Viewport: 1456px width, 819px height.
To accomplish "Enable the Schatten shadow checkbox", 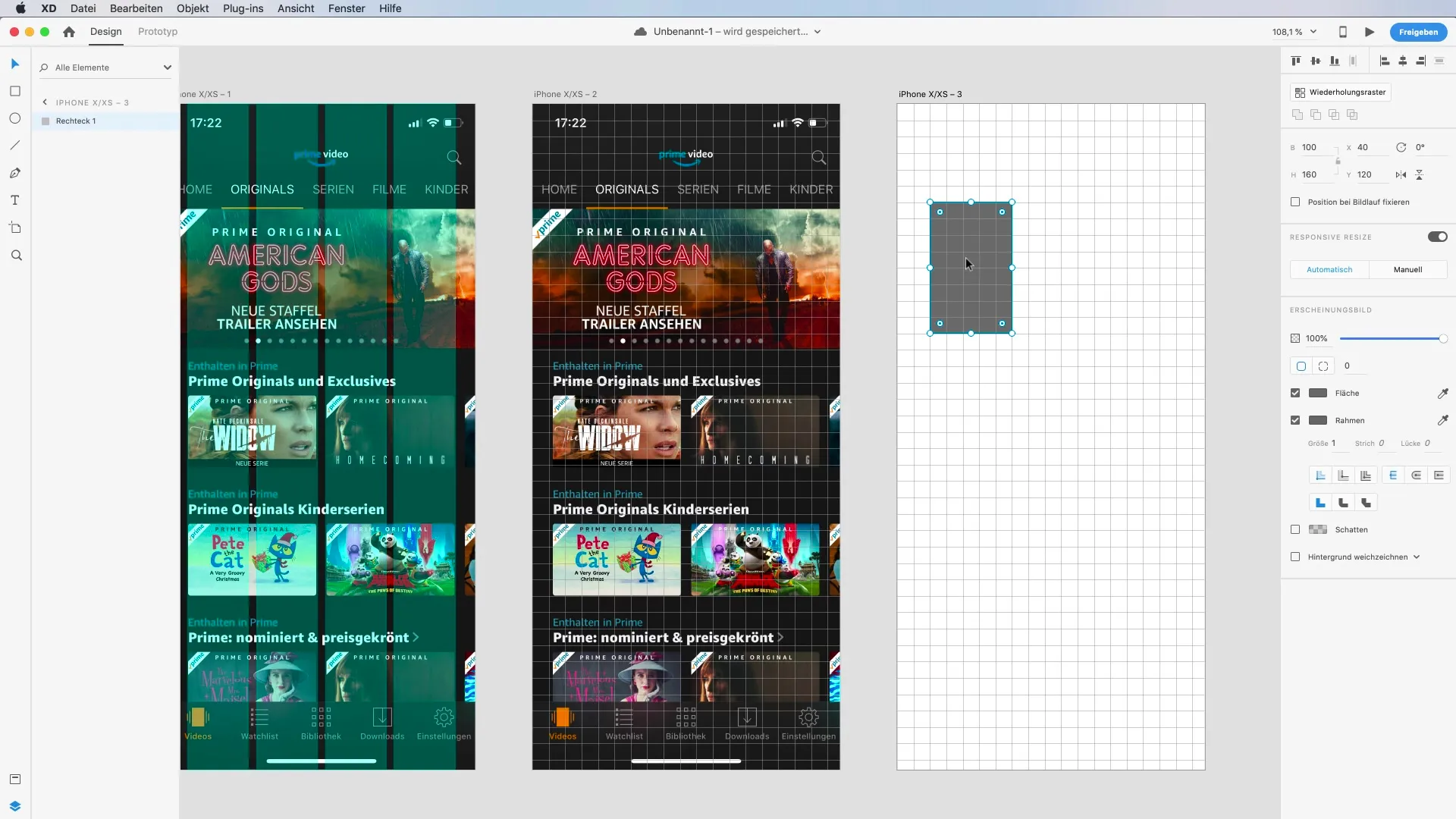I will tap(1295, 529).
